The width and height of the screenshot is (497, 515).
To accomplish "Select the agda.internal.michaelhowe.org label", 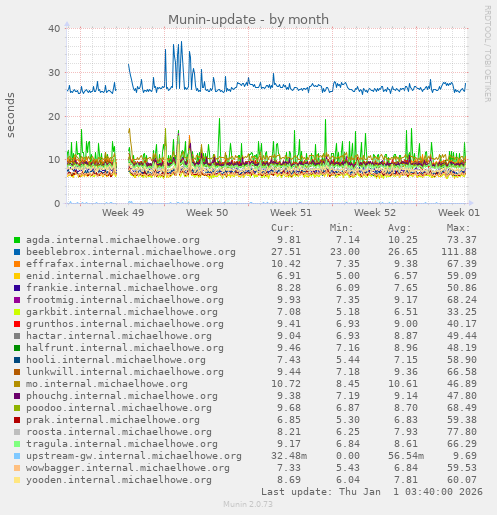I will 113,240.
